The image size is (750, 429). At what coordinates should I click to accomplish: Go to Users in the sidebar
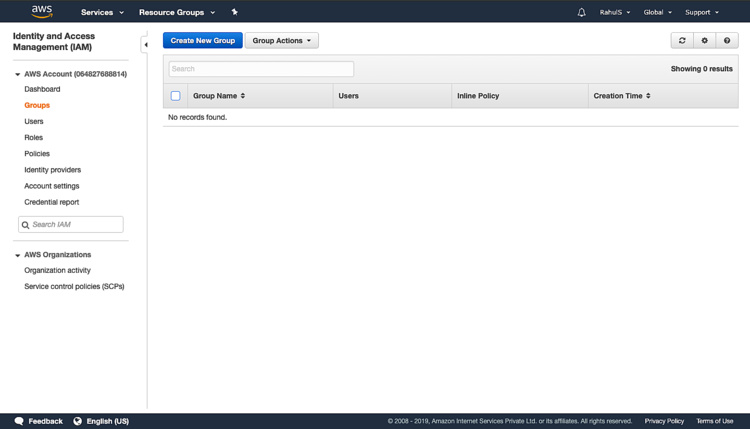[34, 121]
